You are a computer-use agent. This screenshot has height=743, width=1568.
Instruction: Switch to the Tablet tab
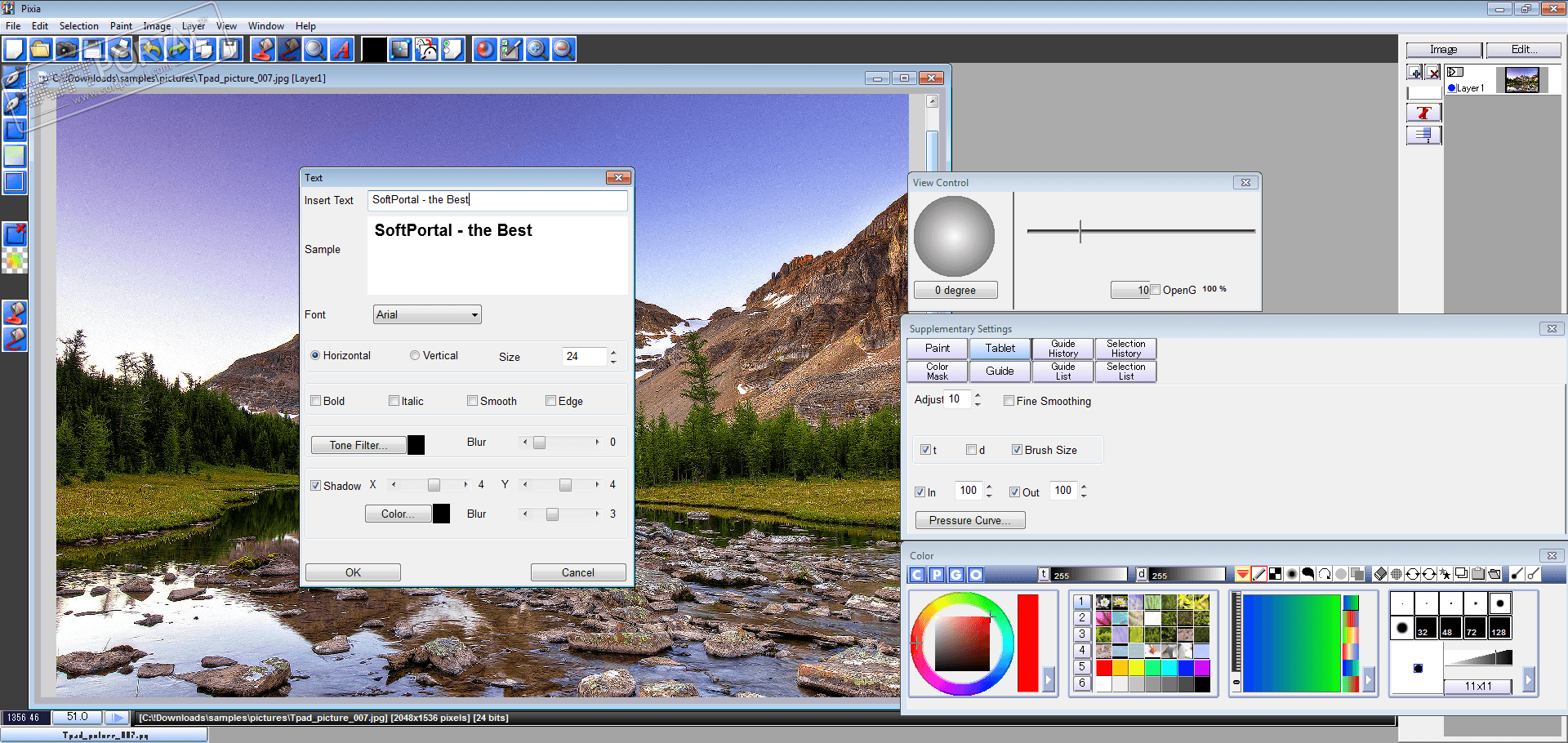[1000, 349]
